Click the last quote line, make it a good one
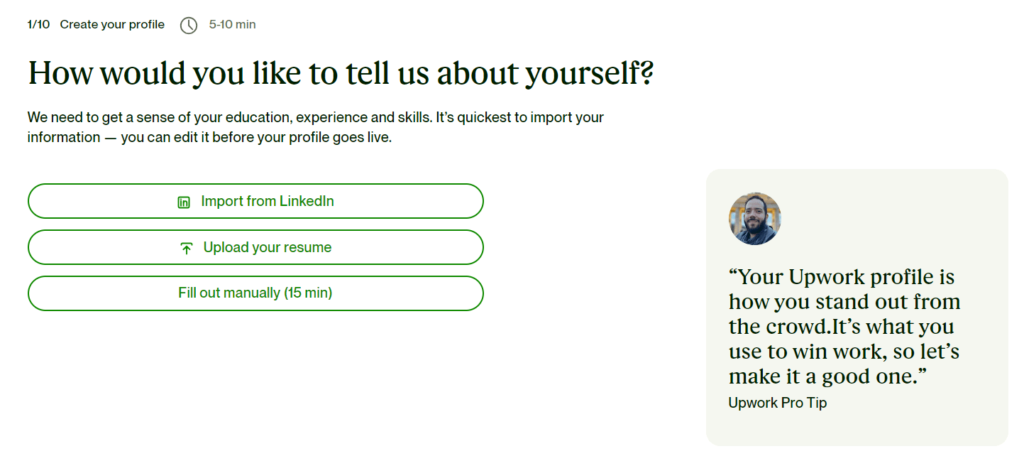Image resolution: width=1024 pixels, height=461 pixels. pyautogui.click(x=828, y=376)
